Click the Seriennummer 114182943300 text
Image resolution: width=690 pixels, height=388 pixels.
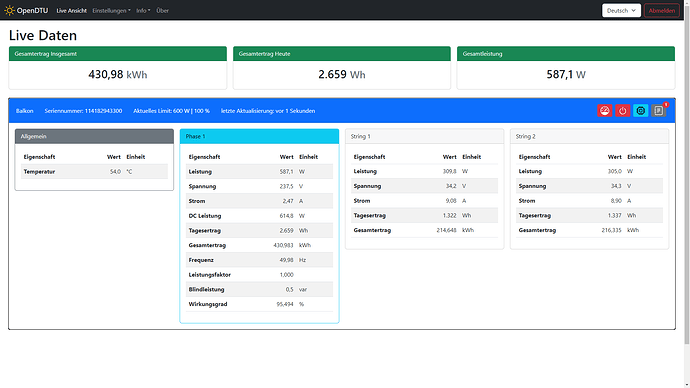pyautogui.click(x=83, y=111)
